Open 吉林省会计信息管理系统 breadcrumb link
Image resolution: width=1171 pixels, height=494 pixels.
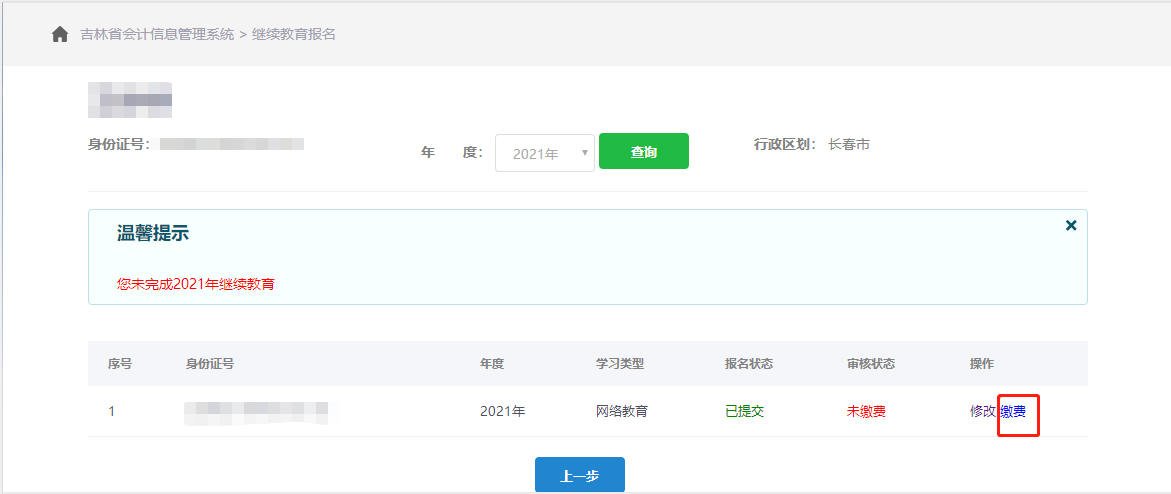coord(157,35)
